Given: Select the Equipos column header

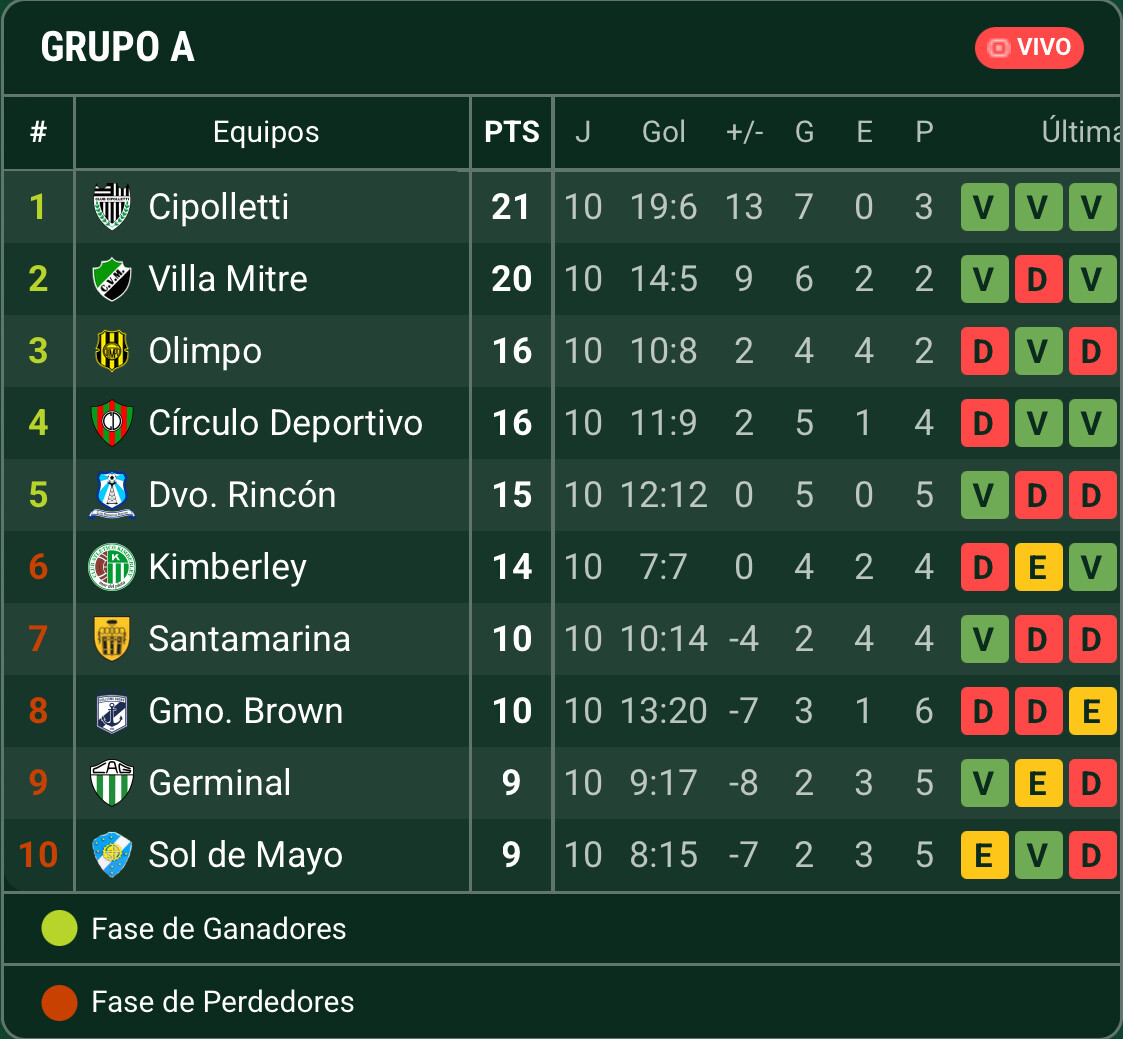Looking at the screenshot, I should pos(266,132).
